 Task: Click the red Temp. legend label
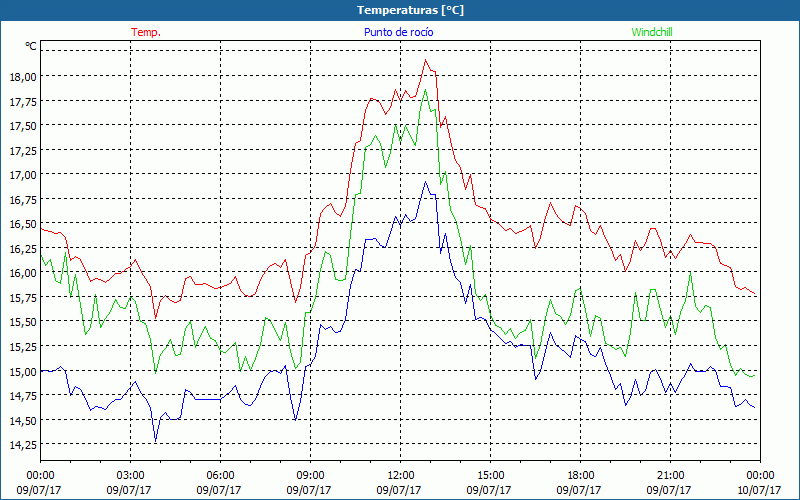[x=146, y=32]
